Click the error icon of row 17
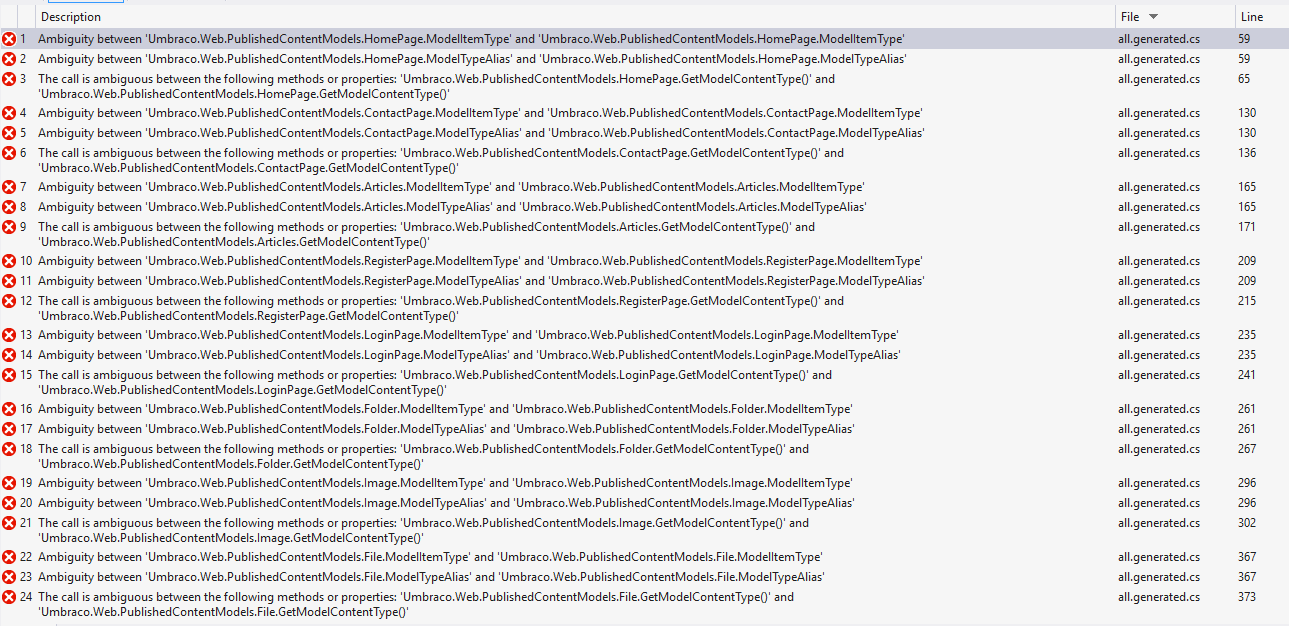Viewport: 1289px width, 626px height. pos(9,429)
